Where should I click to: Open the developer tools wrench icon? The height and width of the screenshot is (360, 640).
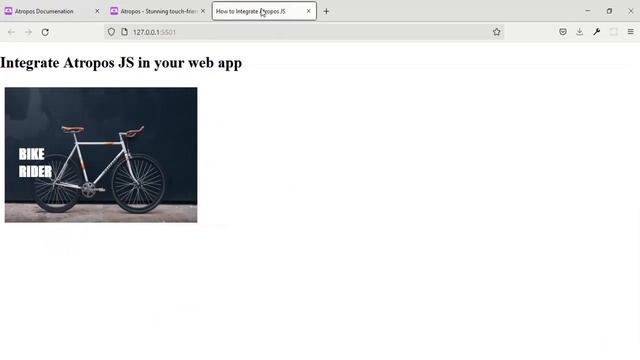[x=596, y=32]
